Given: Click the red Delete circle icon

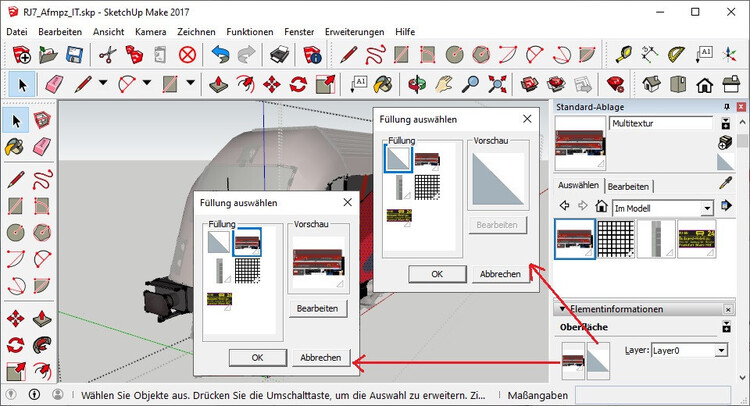Looking at the screenshot, I should pos(187,55).
